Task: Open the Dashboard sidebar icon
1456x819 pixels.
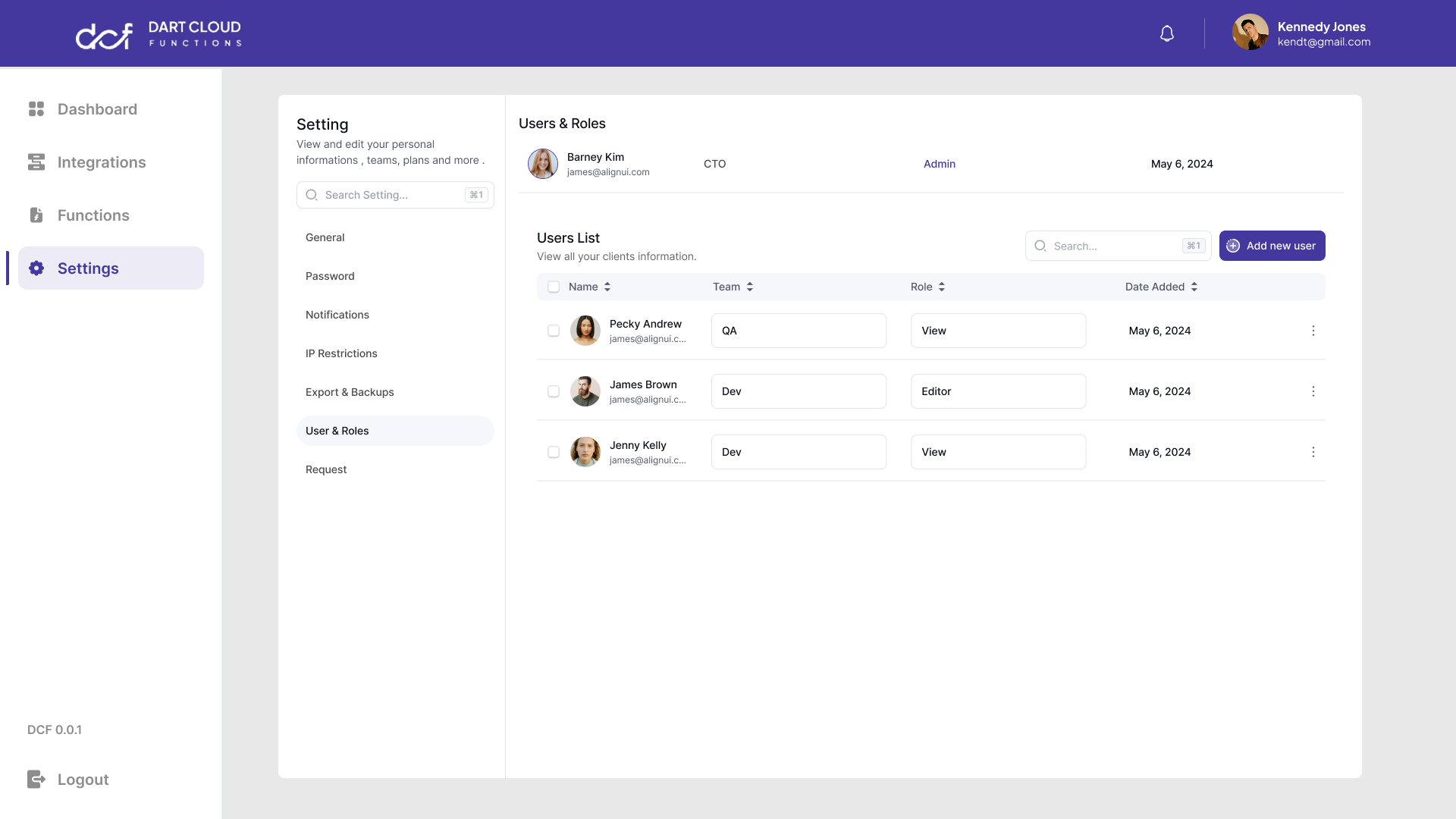Action: [36, 108]
